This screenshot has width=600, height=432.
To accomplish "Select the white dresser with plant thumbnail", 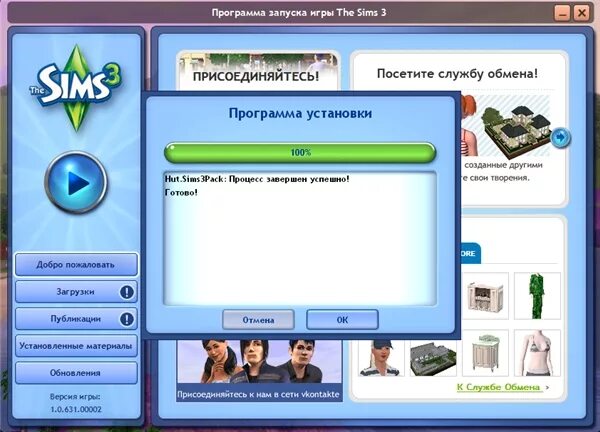I will click(485, 353).
